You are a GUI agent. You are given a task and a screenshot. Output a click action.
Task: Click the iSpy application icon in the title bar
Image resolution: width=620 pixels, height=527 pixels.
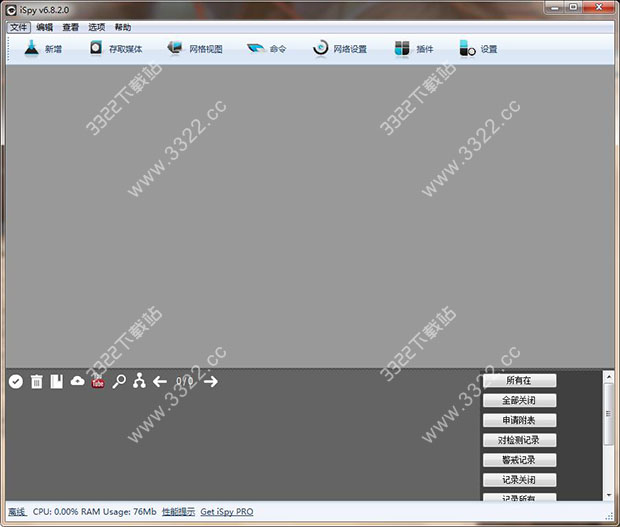click(x=11, y=10)
